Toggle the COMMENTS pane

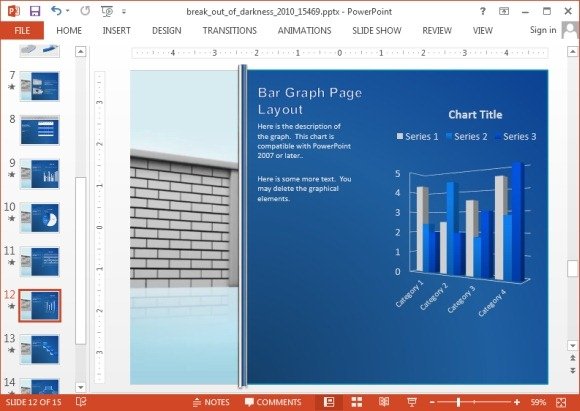[x=273, y=402]
